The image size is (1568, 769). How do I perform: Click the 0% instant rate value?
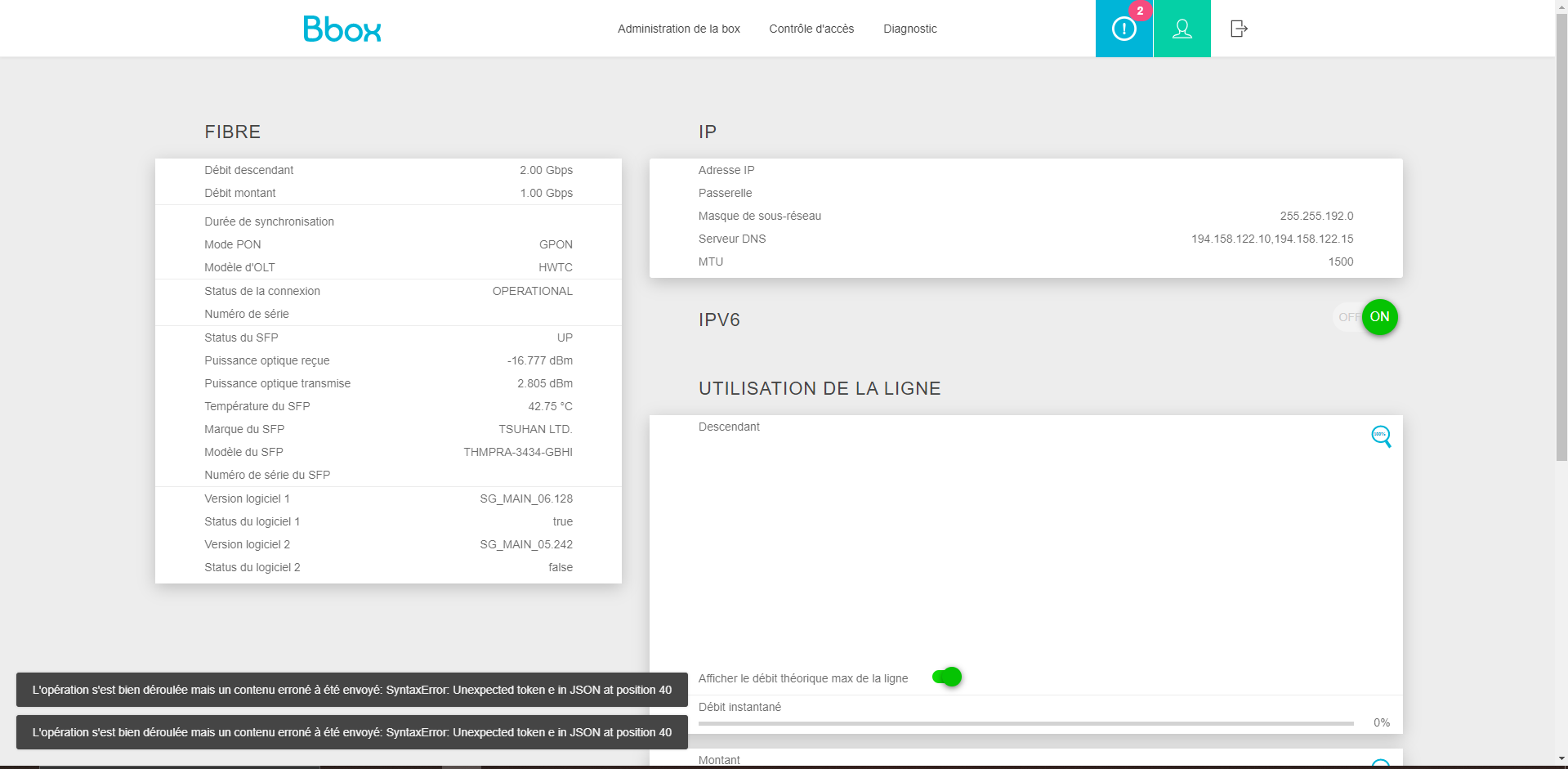tap(1382, 722)
